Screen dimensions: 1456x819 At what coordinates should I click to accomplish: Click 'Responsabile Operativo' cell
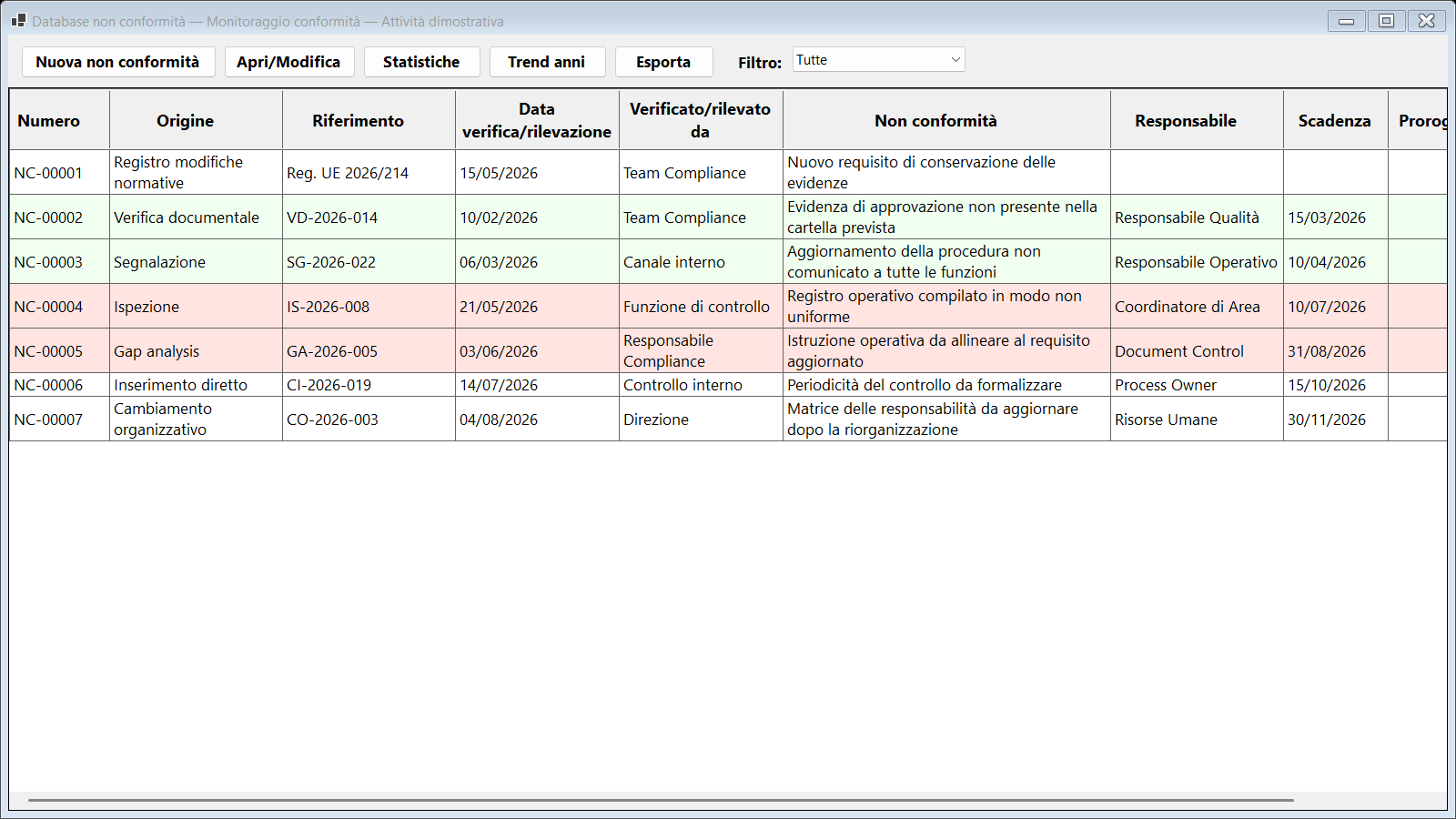(1197, 261)
